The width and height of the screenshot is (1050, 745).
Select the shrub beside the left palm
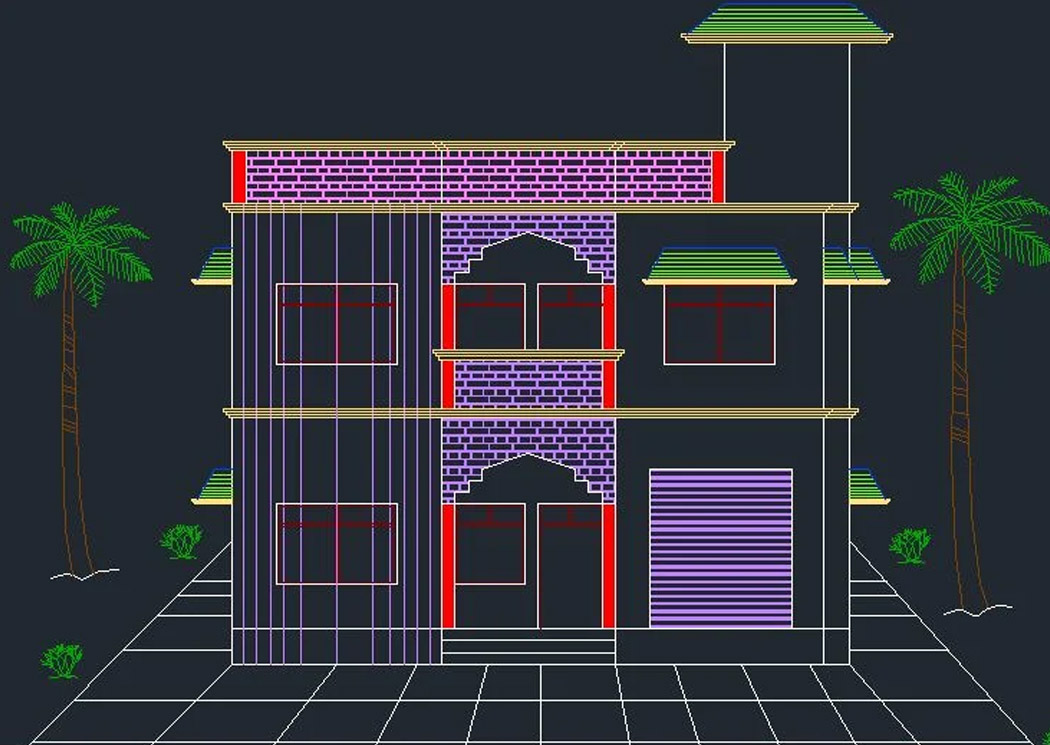[x=181, y=541]
